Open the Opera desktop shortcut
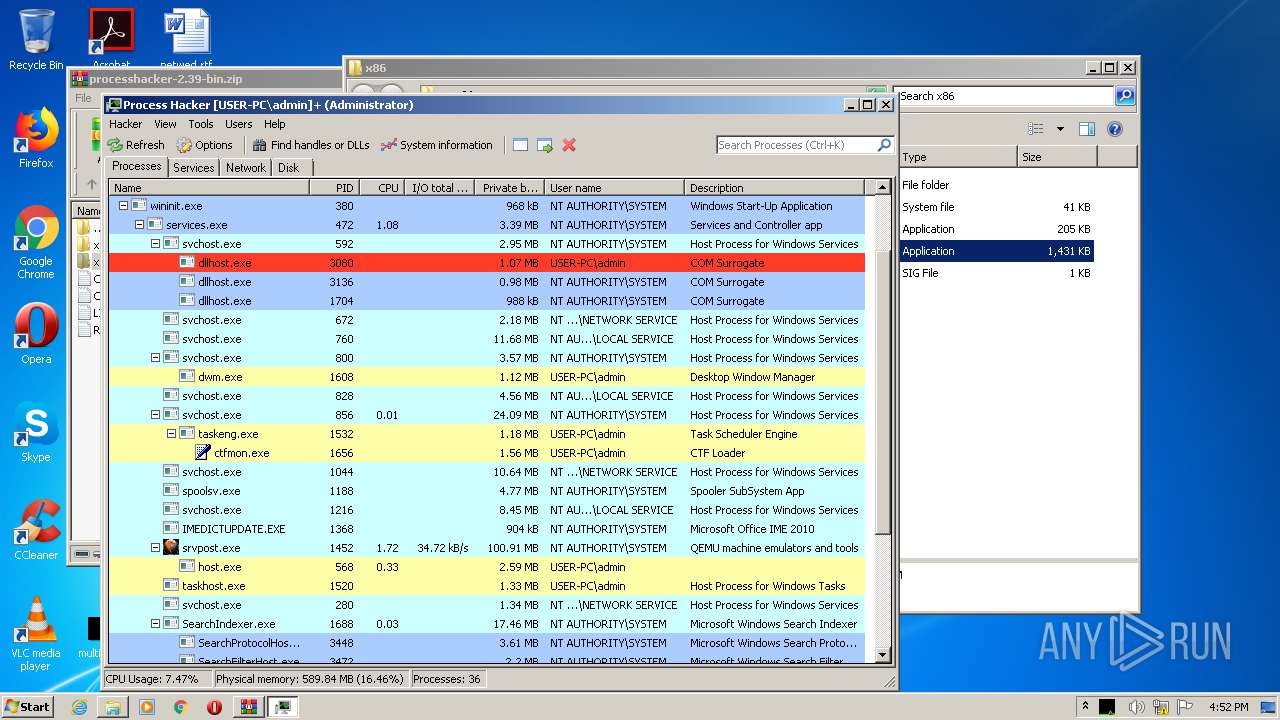 (36, 334)
